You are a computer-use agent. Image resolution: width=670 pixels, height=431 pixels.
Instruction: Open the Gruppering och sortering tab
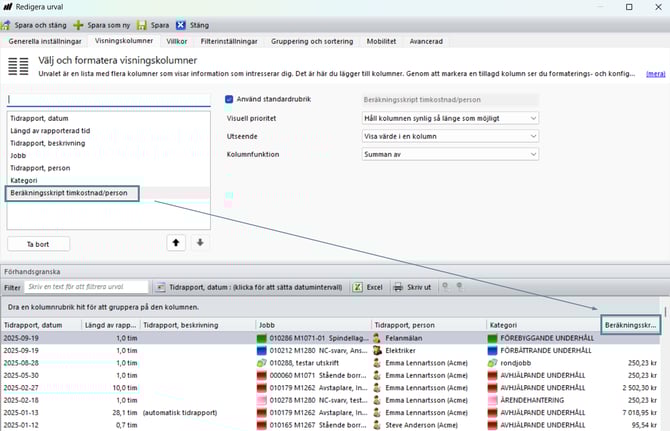[x=312, y=42]
